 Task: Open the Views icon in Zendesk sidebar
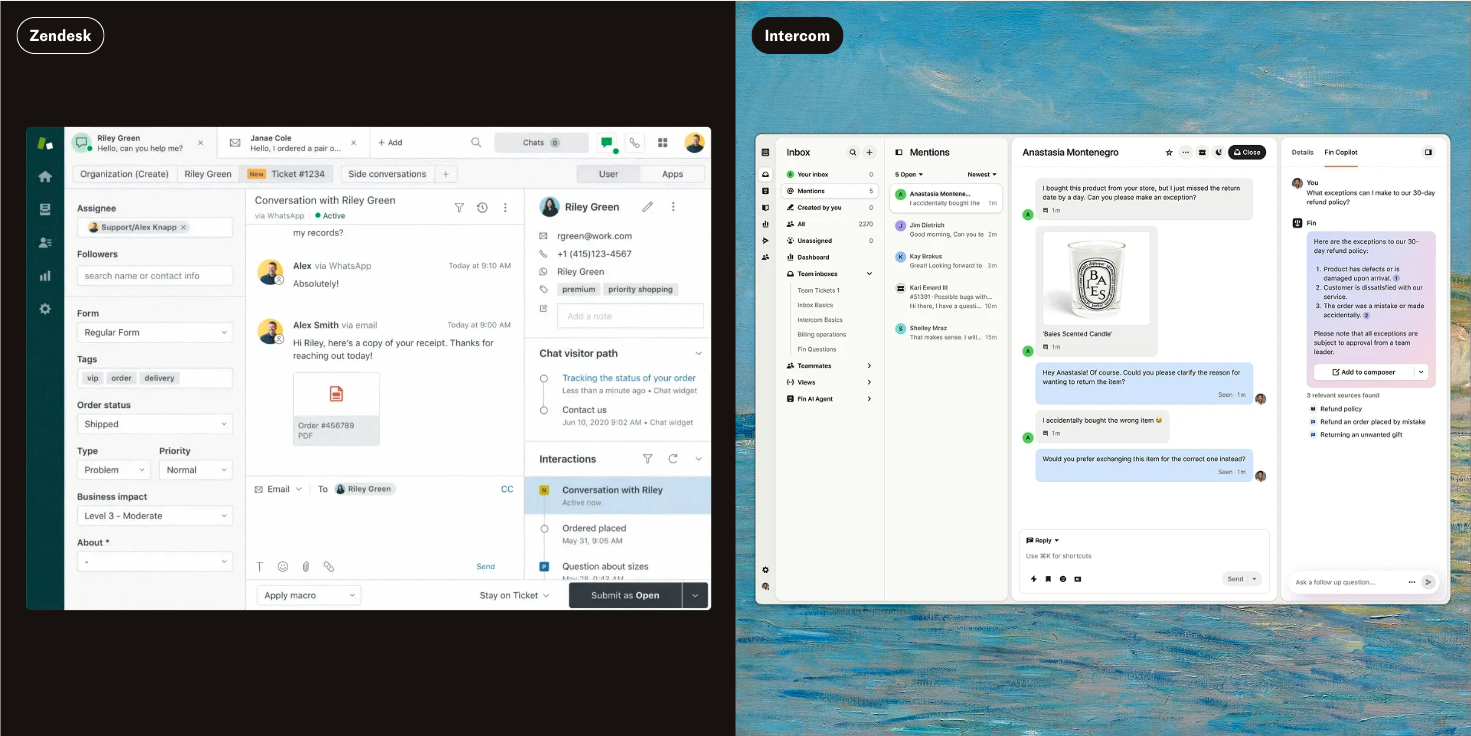(45, 209)
